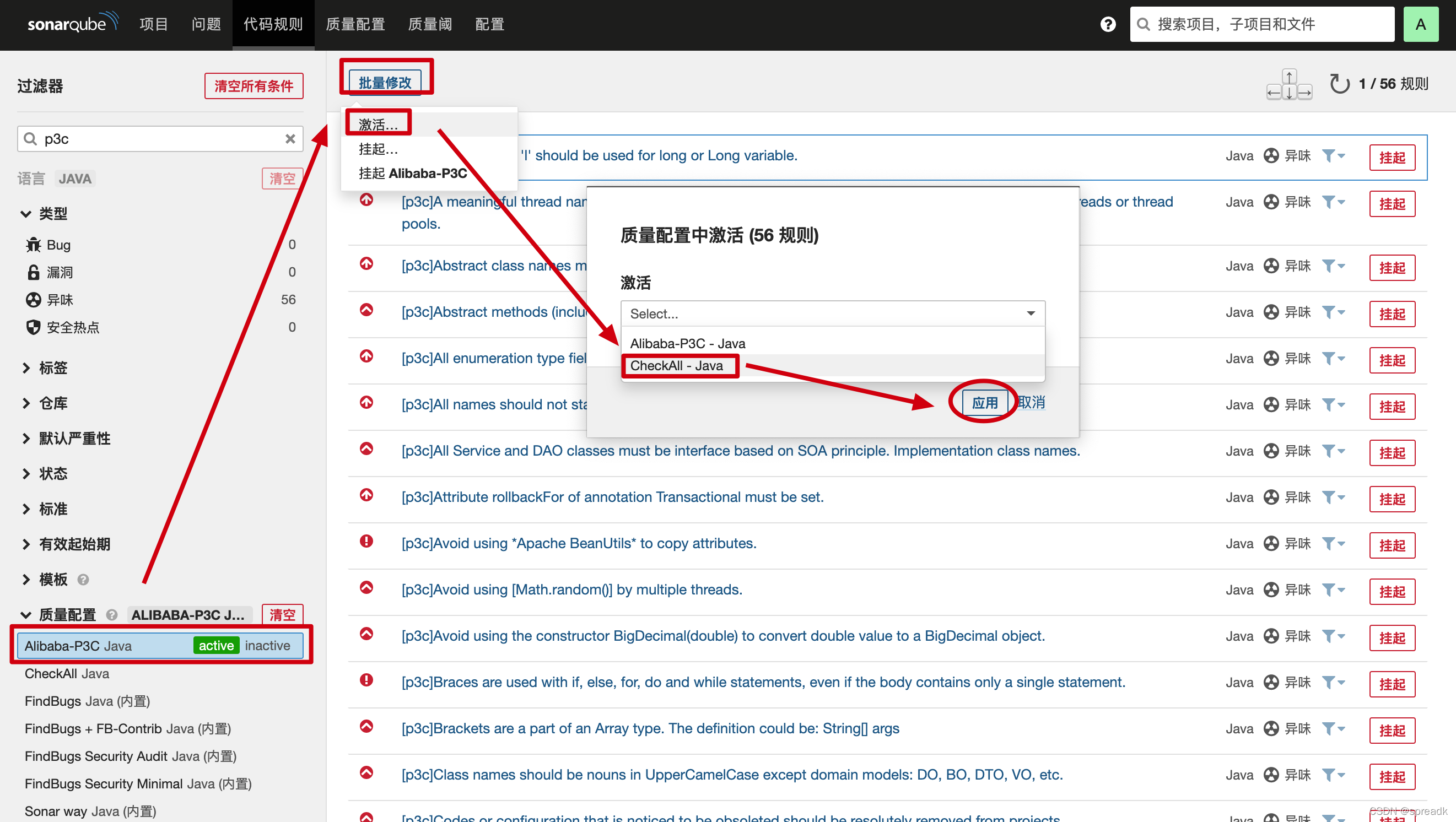Click the help question mark icon

1108,24
